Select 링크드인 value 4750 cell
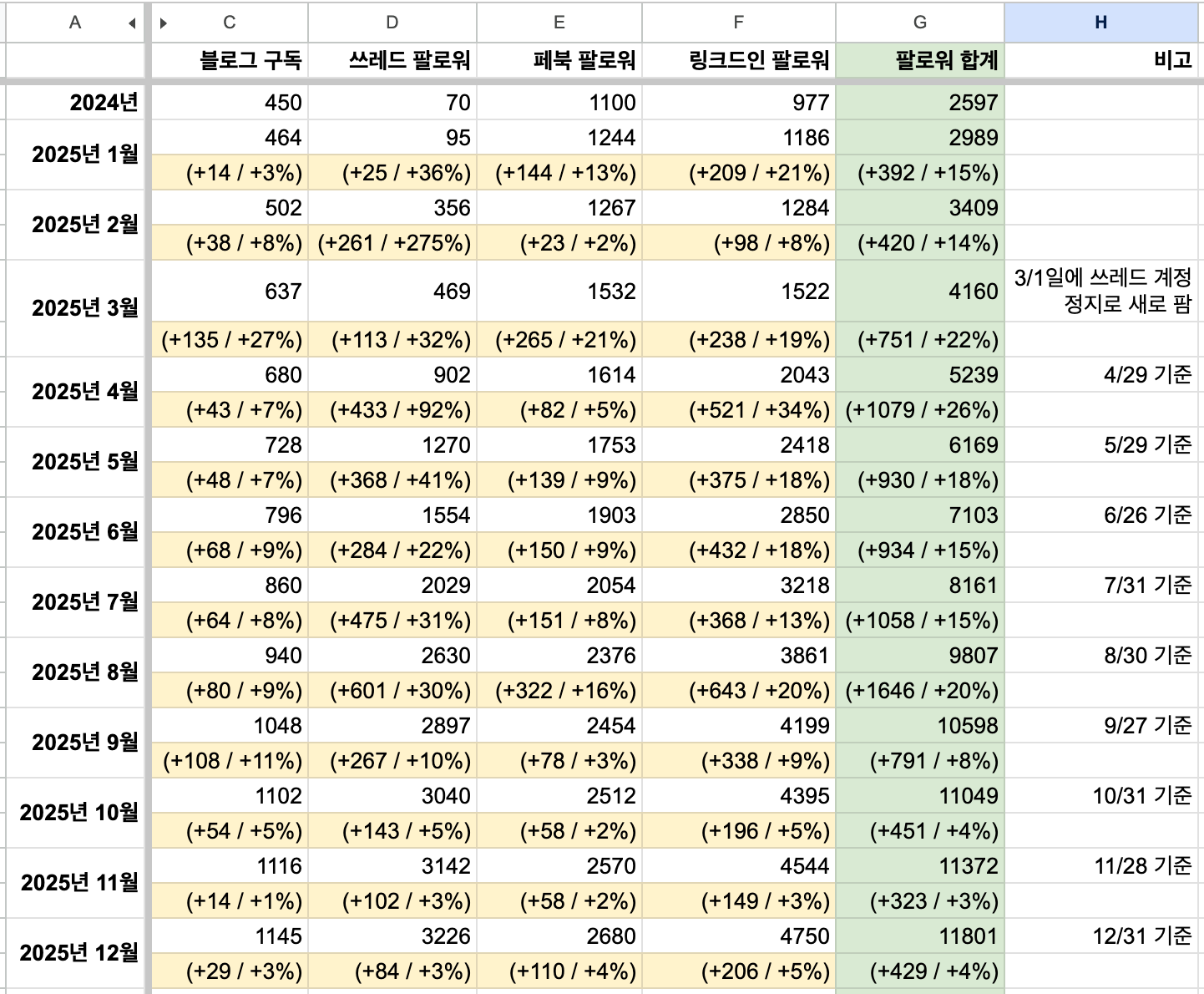 tap(738, 936)
